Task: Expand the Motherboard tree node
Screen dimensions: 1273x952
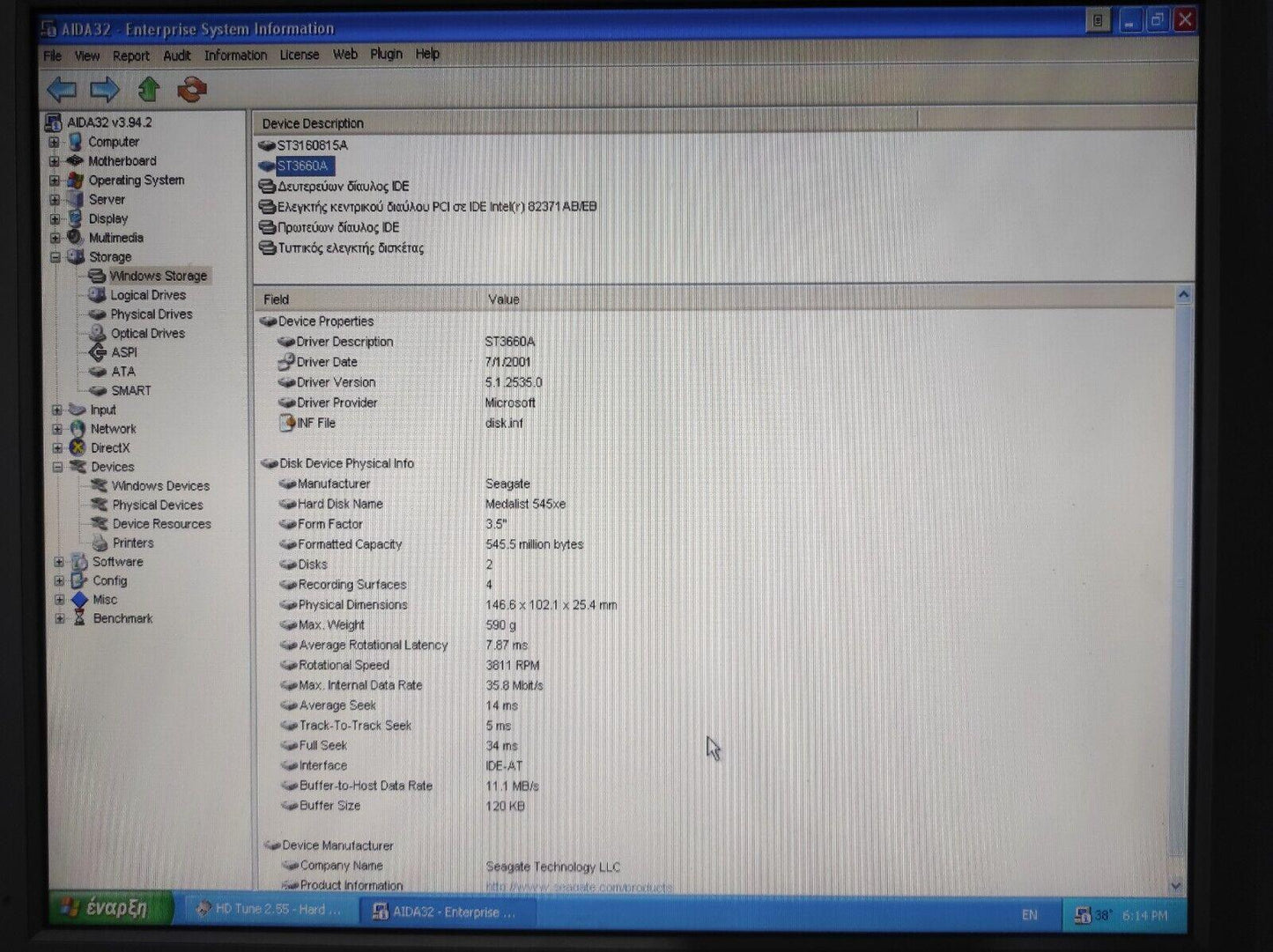Action: tap(55, 161)
